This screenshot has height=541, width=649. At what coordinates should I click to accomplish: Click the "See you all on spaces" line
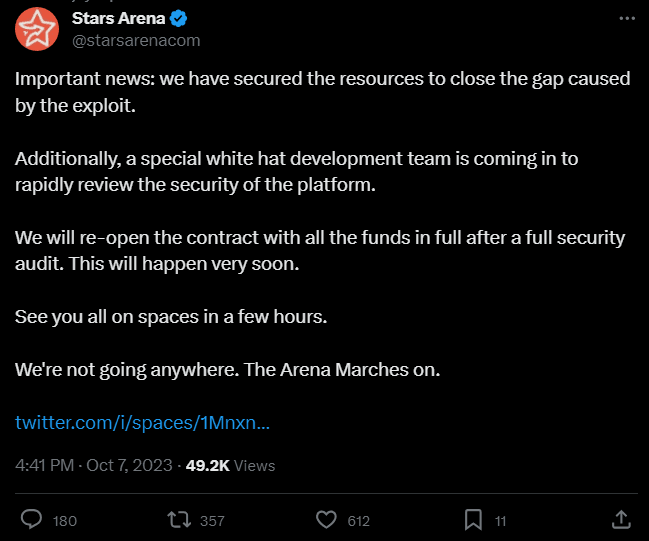point(171,317)
